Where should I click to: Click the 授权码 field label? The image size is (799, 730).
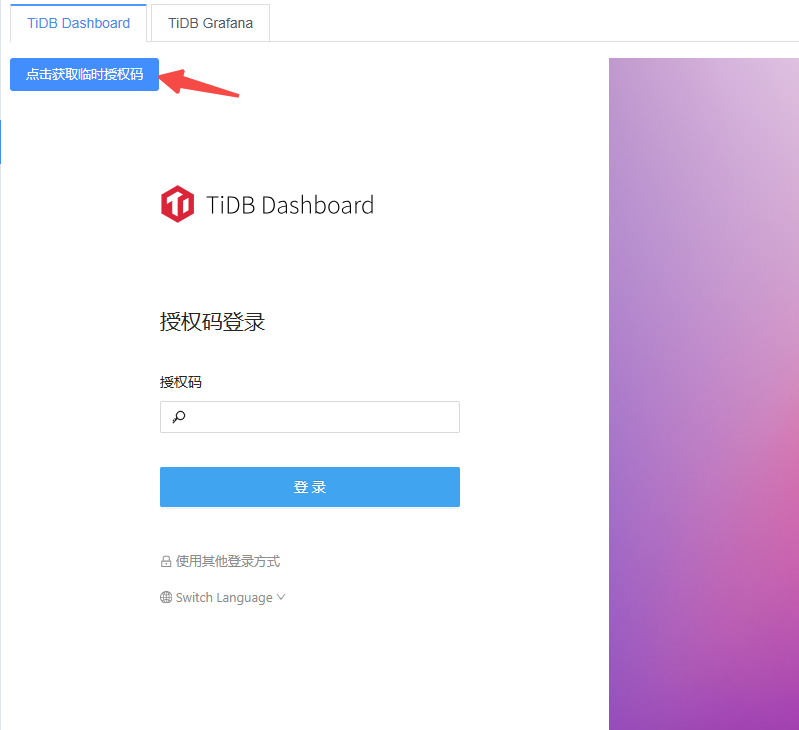(x=181, y=382)
